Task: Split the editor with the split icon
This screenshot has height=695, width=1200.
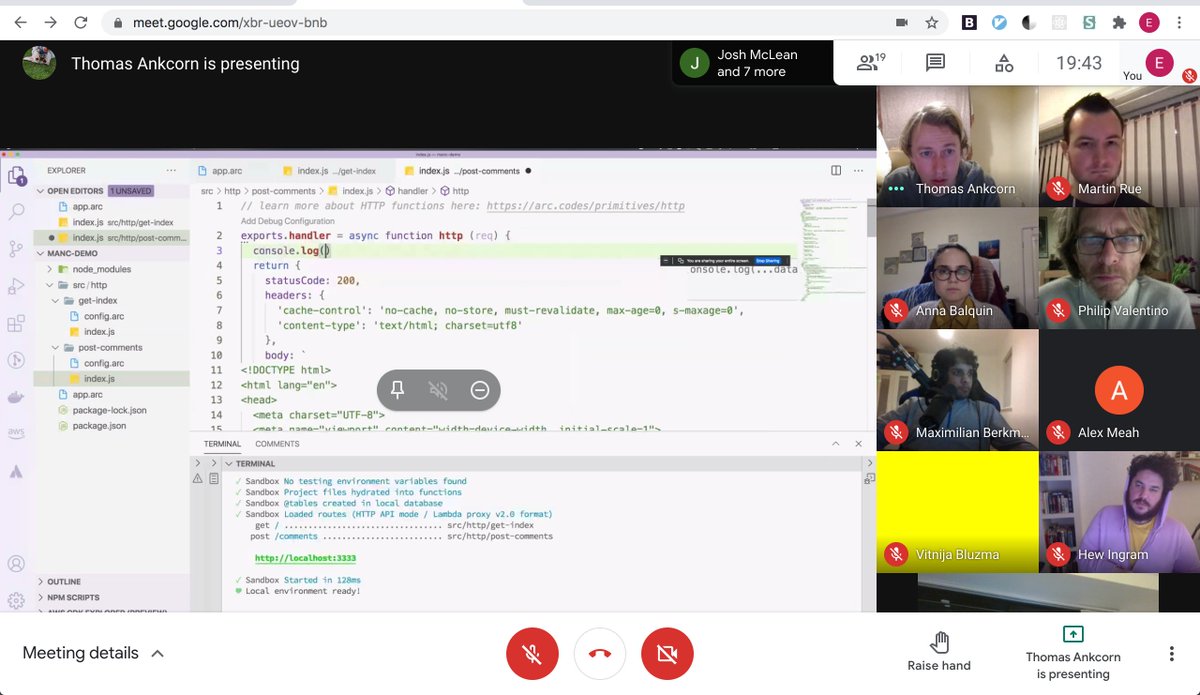Action: [836, 171]
